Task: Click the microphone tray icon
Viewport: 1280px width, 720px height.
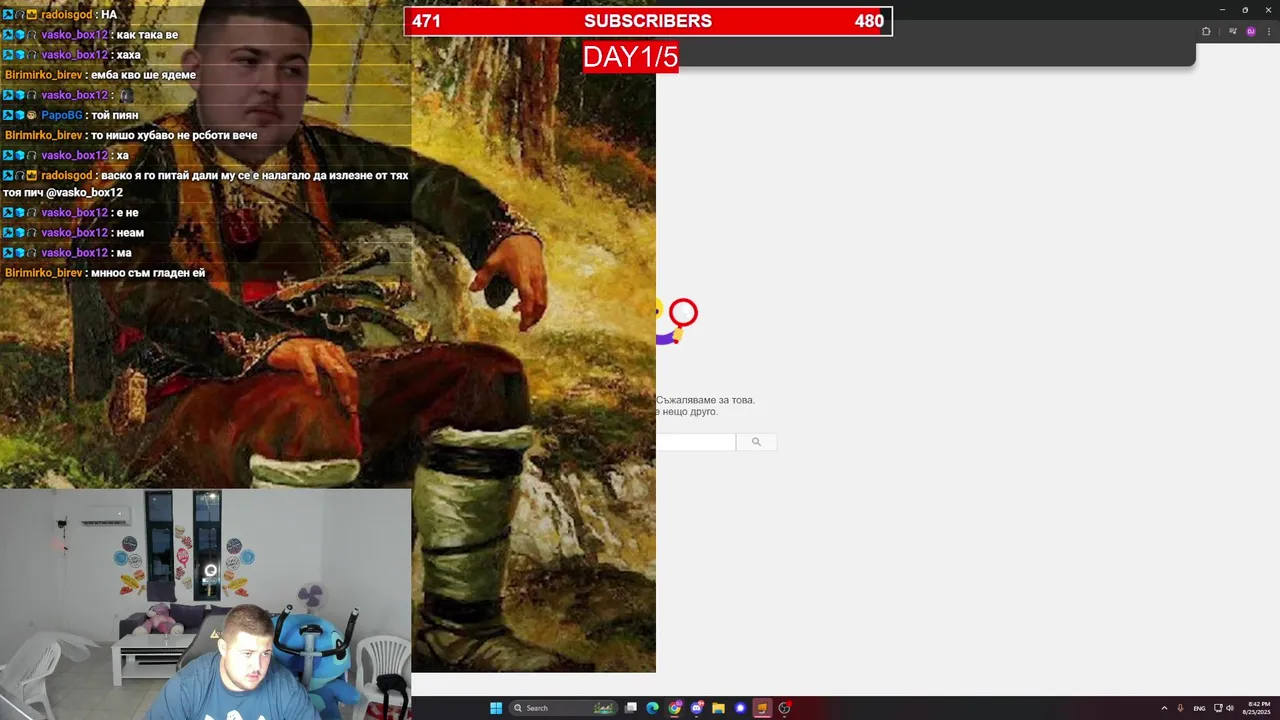Action: (1180, 708)
